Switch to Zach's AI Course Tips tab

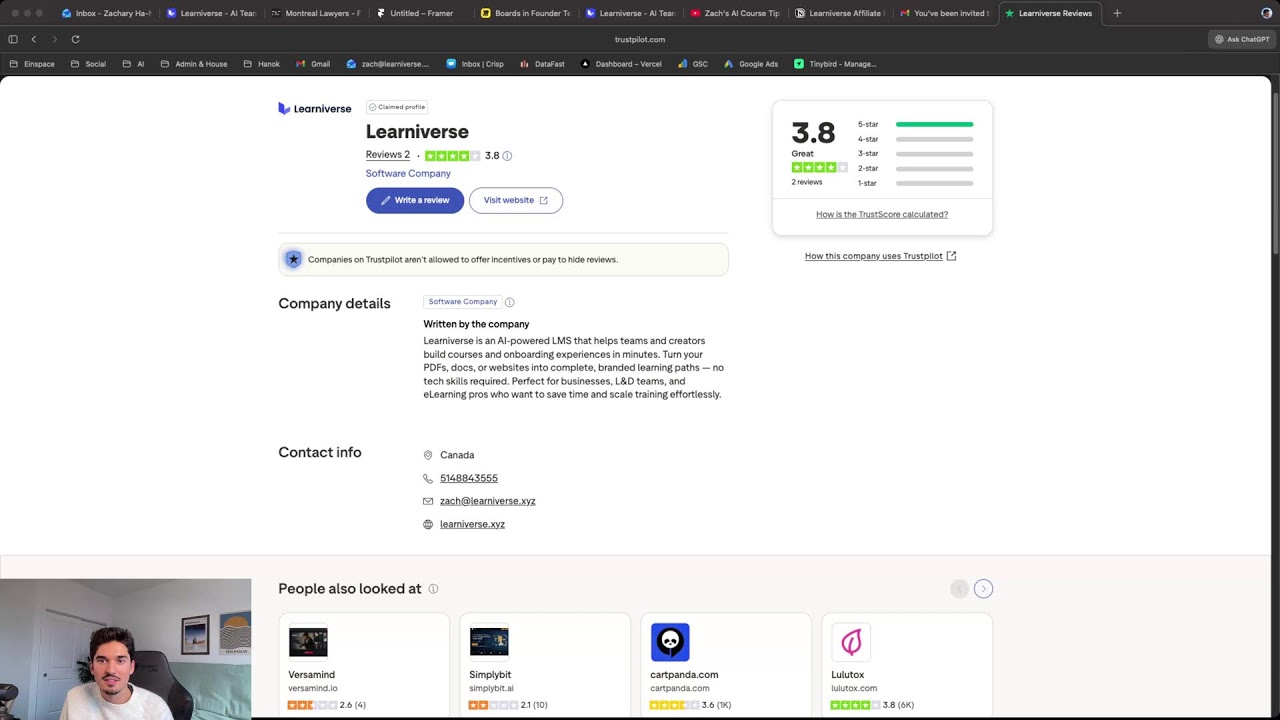coord(734,13)
